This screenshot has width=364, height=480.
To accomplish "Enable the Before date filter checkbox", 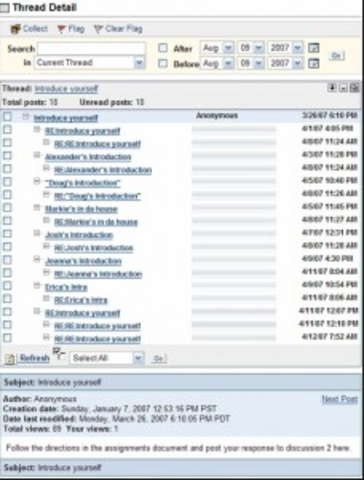I will (163, 63).
